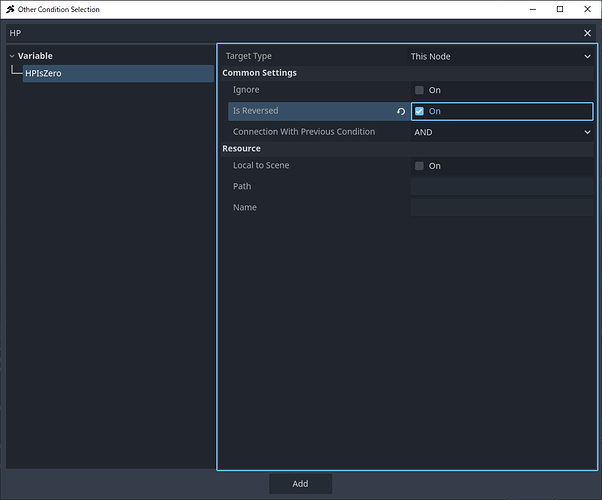Open the Target Type dropdown
The height and width of the screenshot is (500, 602).
pos(500,57)
